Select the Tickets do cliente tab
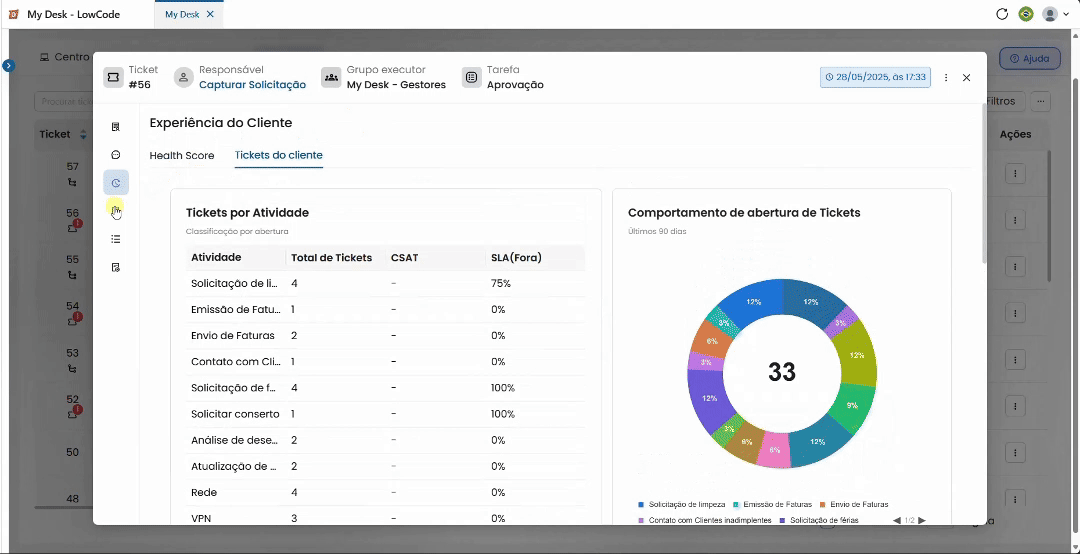Viewport: 1080px width, 554px height. point(278,155)
